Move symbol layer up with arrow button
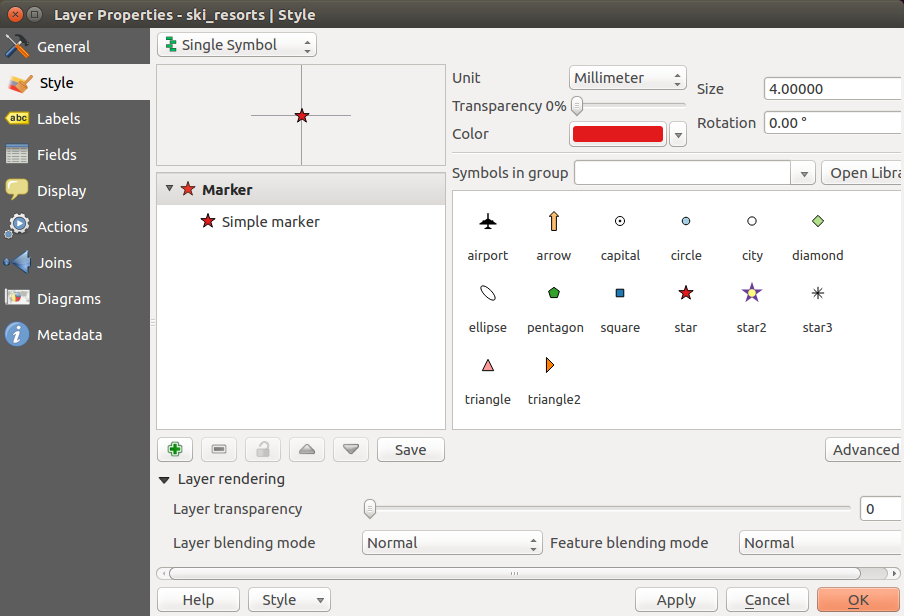 (307, 450)
